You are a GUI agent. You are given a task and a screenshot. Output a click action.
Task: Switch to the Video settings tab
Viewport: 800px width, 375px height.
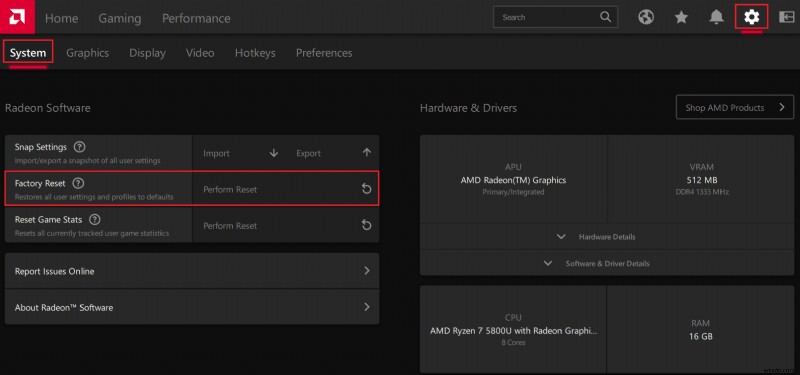tap(200, 53)
